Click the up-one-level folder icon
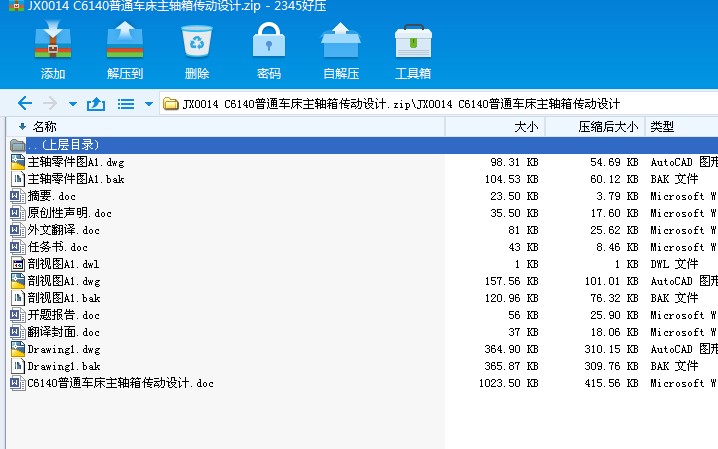This screenshot has width=718, height=449. tap(96, 104)
